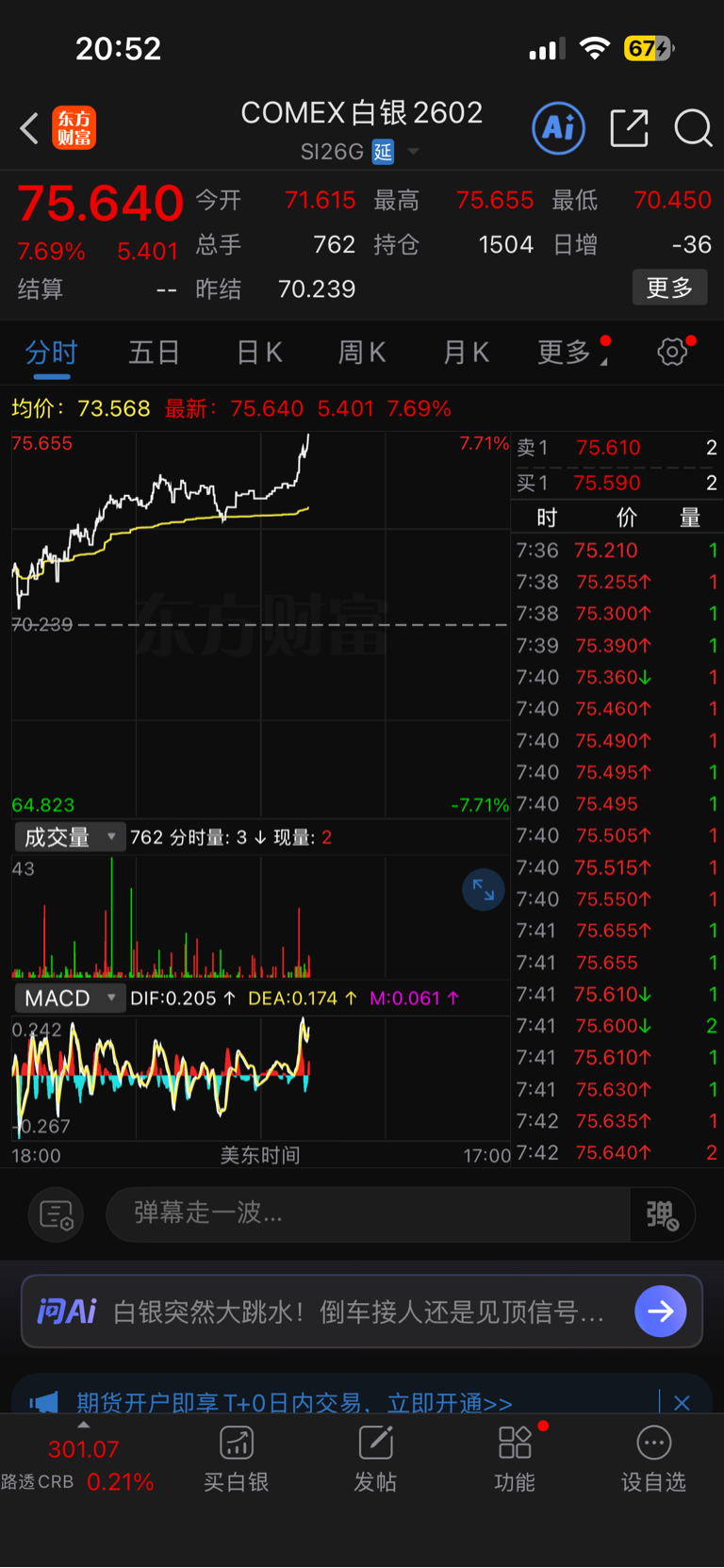The image size is (724, 1568).
Task: Tap the intraday price line chart
Action: [260, 624]
